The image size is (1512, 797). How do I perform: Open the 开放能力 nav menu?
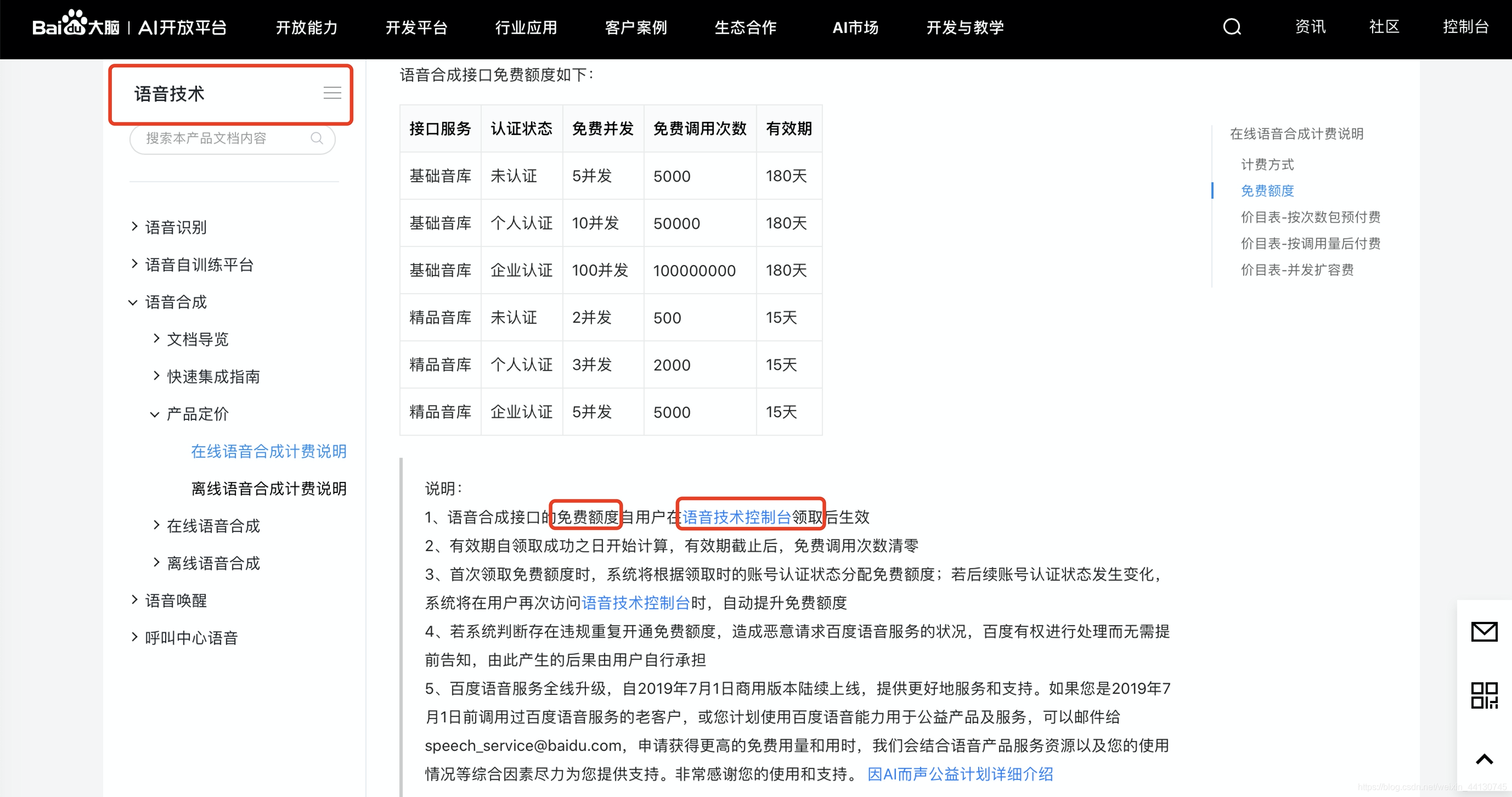(x=306, y=27)
